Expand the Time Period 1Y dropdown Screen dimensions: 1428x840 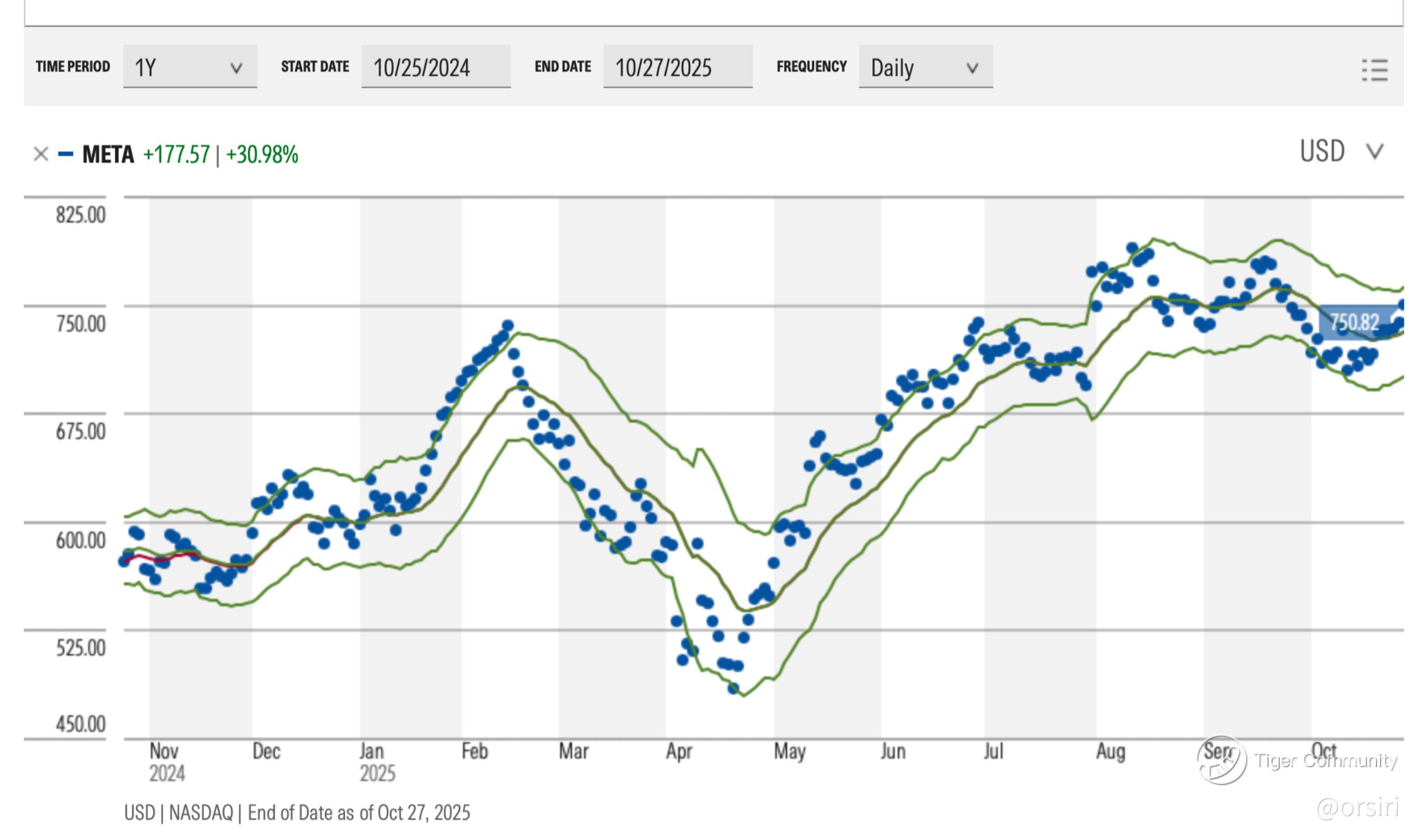190,67
